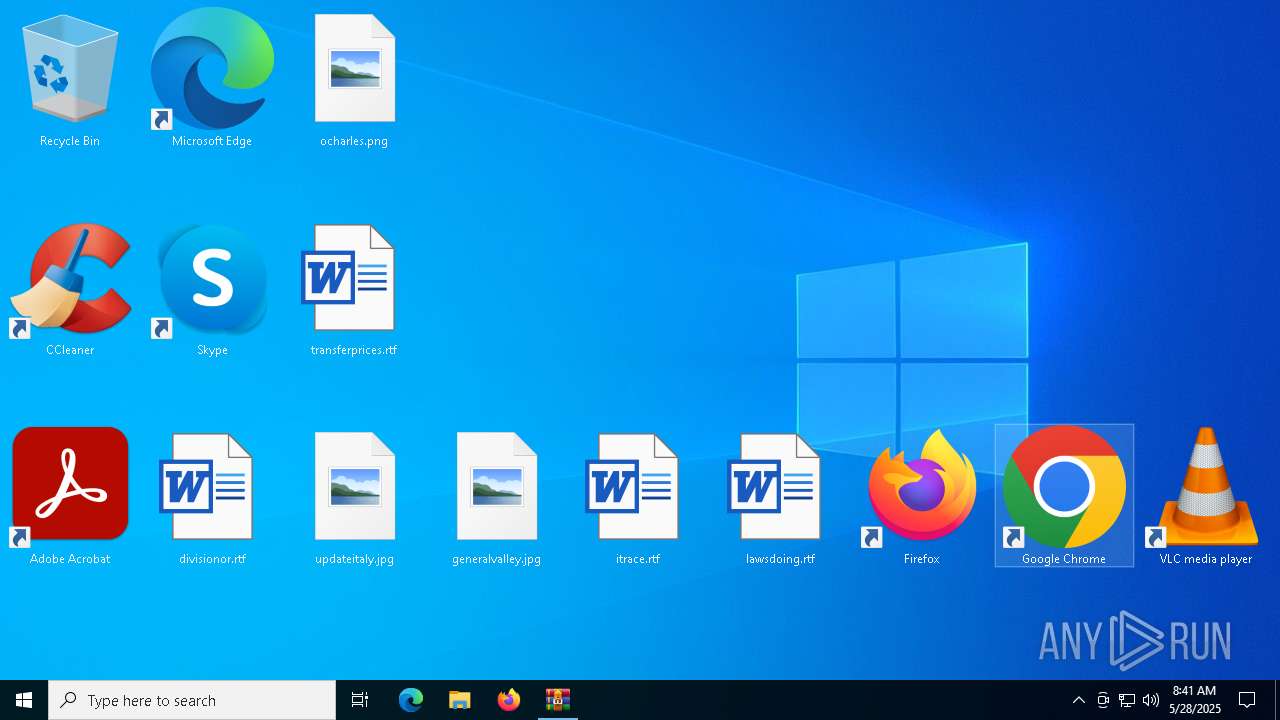Select the Skype desktop shortcut
This screenshot has width=1280, height=720.
click(212, 290)
